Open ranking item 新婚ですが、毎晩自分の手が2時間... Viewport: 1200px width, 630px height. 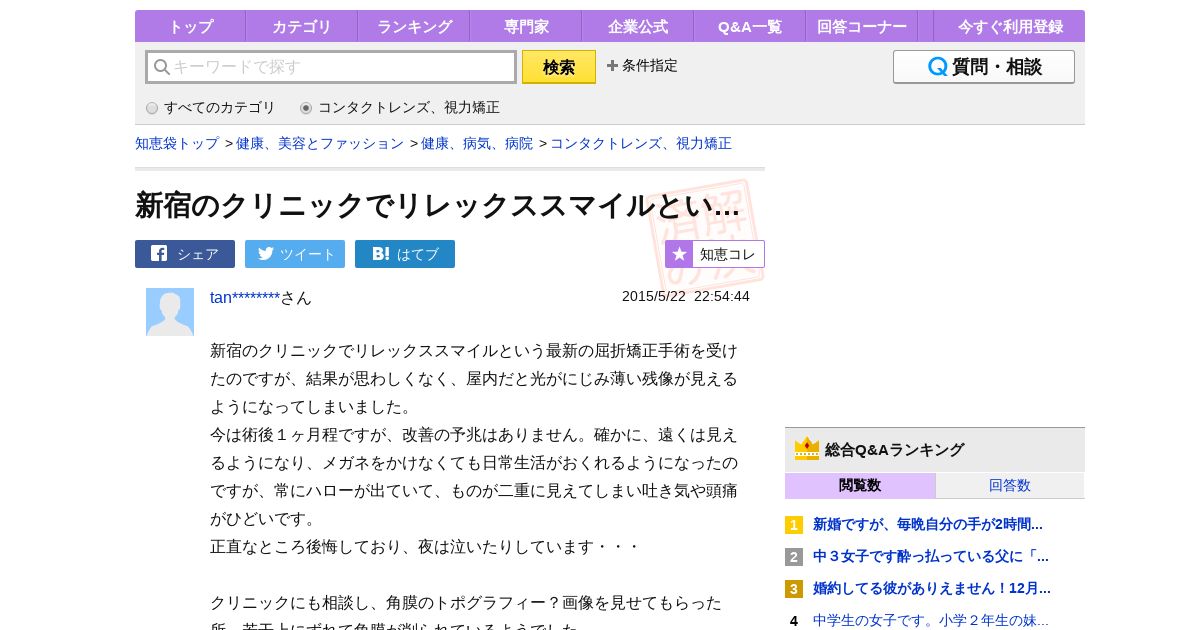point(928,524)
